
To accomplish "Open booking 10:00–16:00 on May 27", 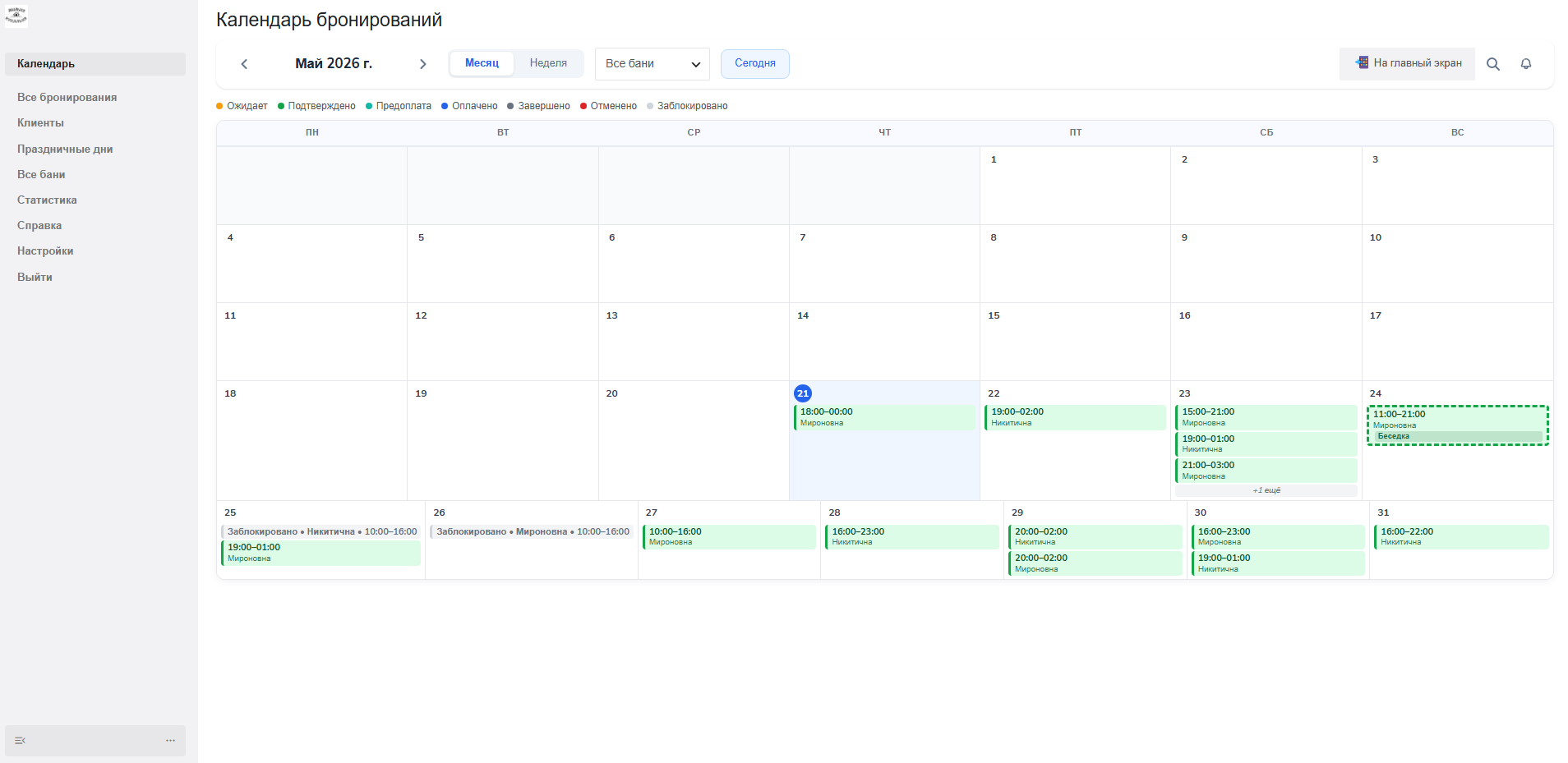I will pyautogui.click(x=729, y=537).
